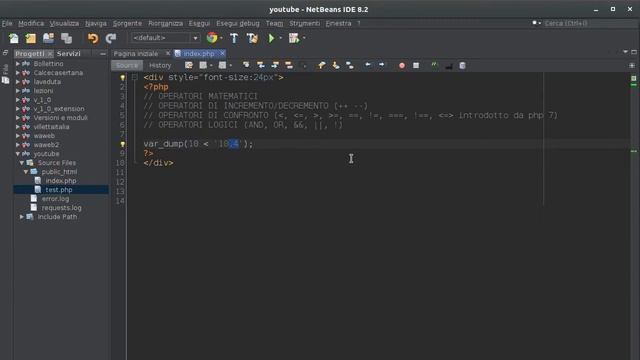640x360 pixels.
Task: Collapse the Source Files folder
Action: tap(22, 163)
